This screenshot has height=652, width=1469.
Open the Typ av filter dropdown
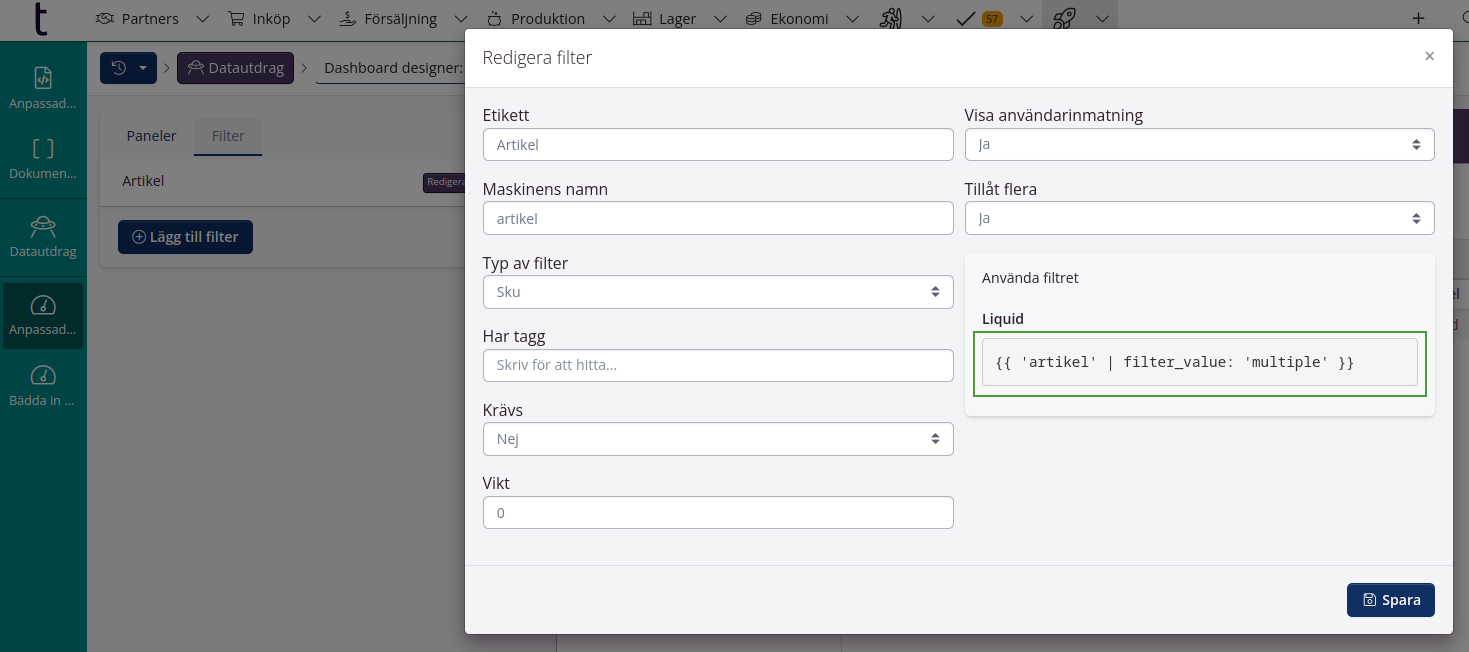point(717,292)
